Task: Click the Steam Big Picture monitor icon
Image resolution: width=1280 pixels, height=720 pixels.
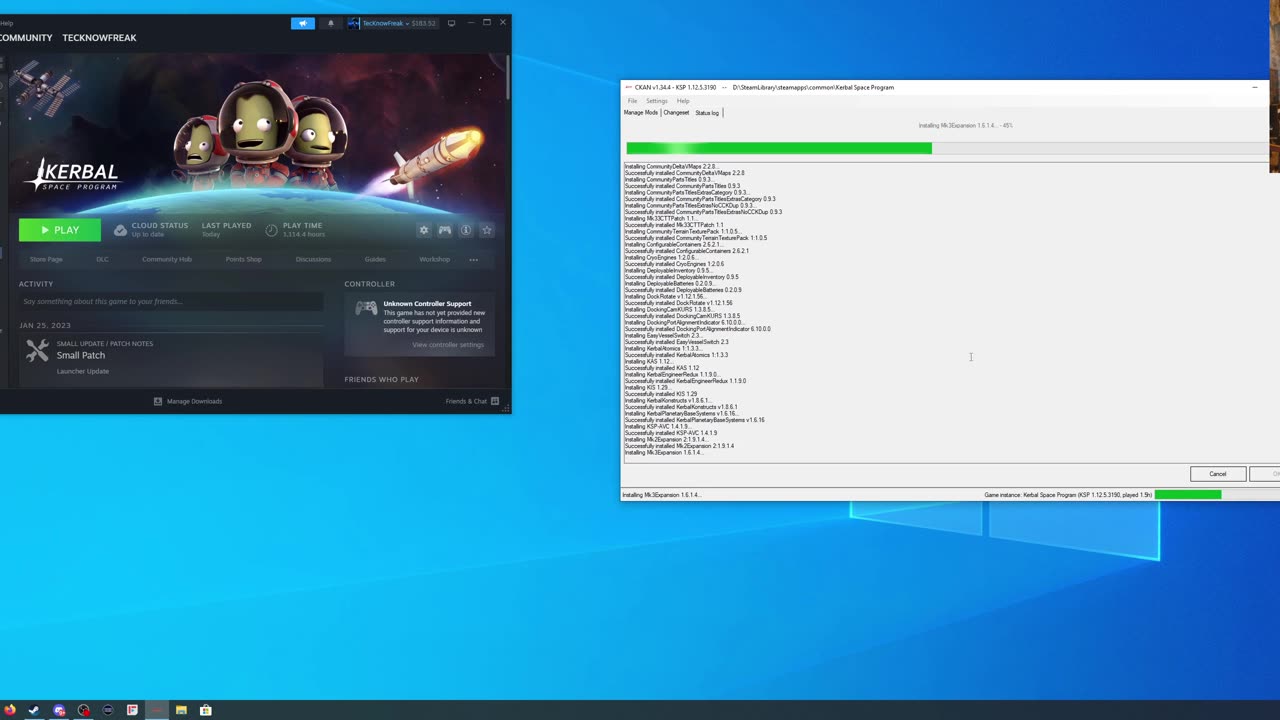Action: coord(451,23)
